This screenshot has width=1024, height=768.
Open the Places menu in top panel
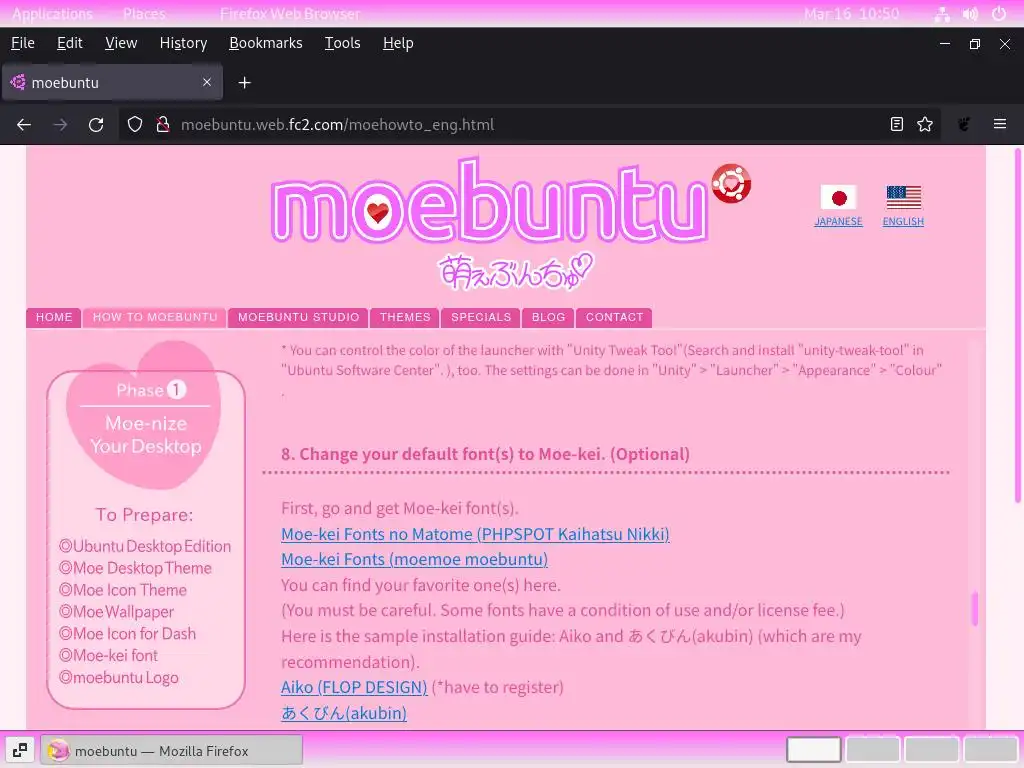pos(144,14)
